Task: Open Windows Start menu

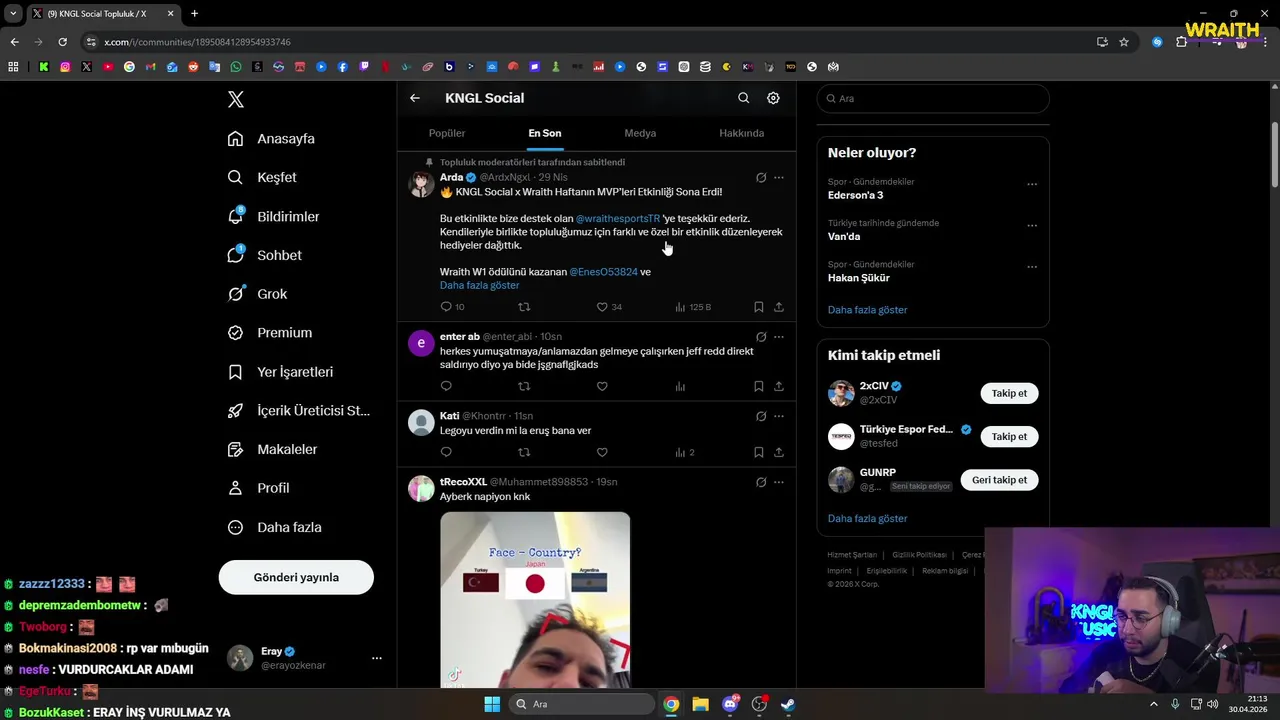Action: click(x=492, y=704)
